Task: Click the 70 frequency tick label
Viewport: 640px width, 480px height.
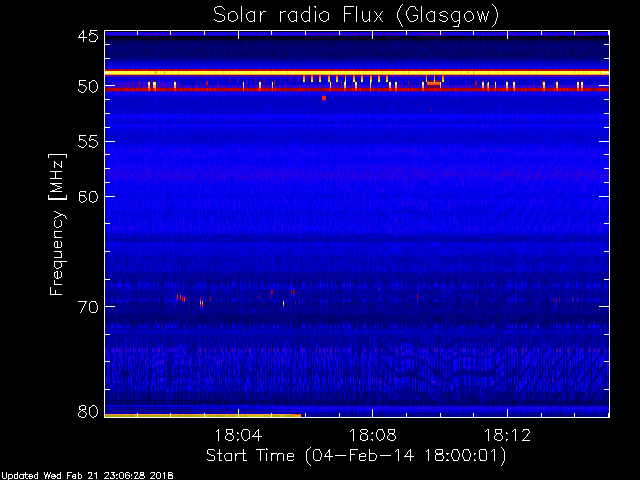Action: point(88,307)
